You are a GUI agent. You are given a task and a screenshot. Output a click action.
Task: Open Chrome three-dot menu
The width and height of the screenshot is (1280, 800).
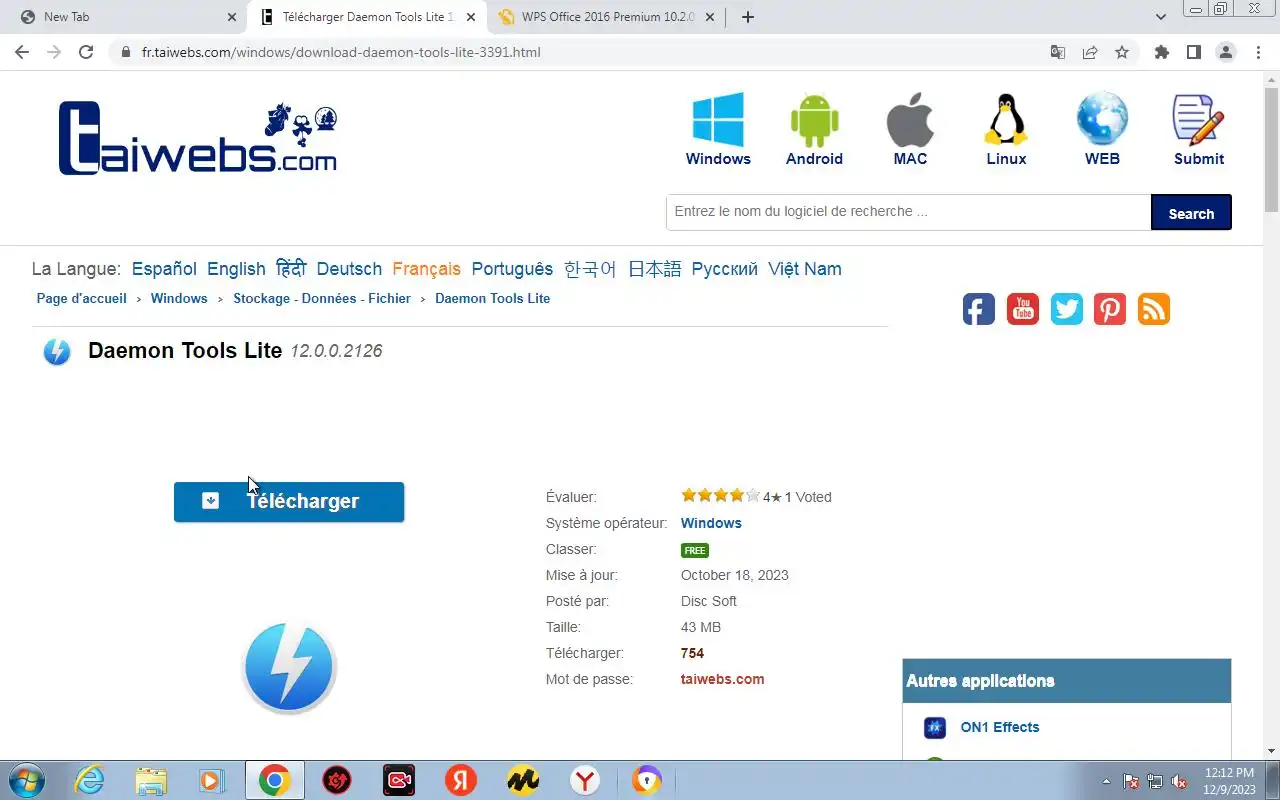(1257, 52)
